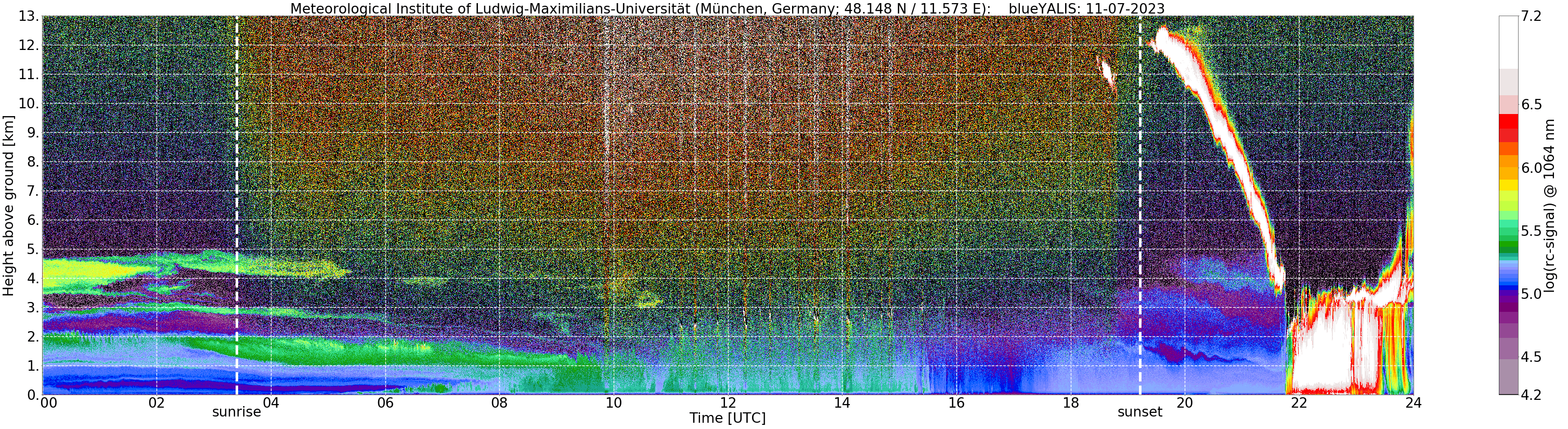Click the colorbar tick label '5.0'
This screenshot has width=1568, height=429.
coord(1531,294)
